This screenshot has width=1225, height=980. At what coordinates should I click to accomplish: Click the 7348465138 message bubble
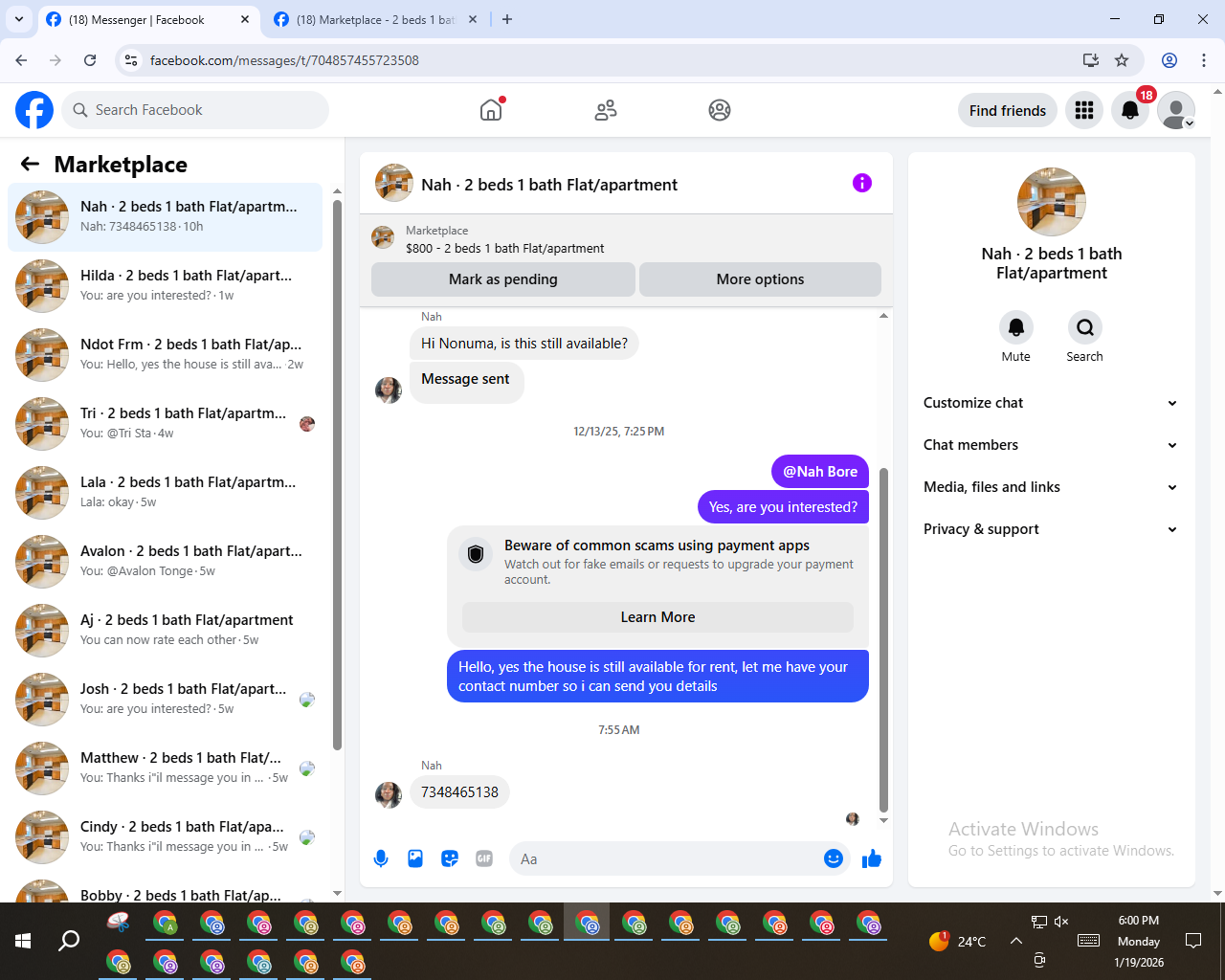coord(459,792)
